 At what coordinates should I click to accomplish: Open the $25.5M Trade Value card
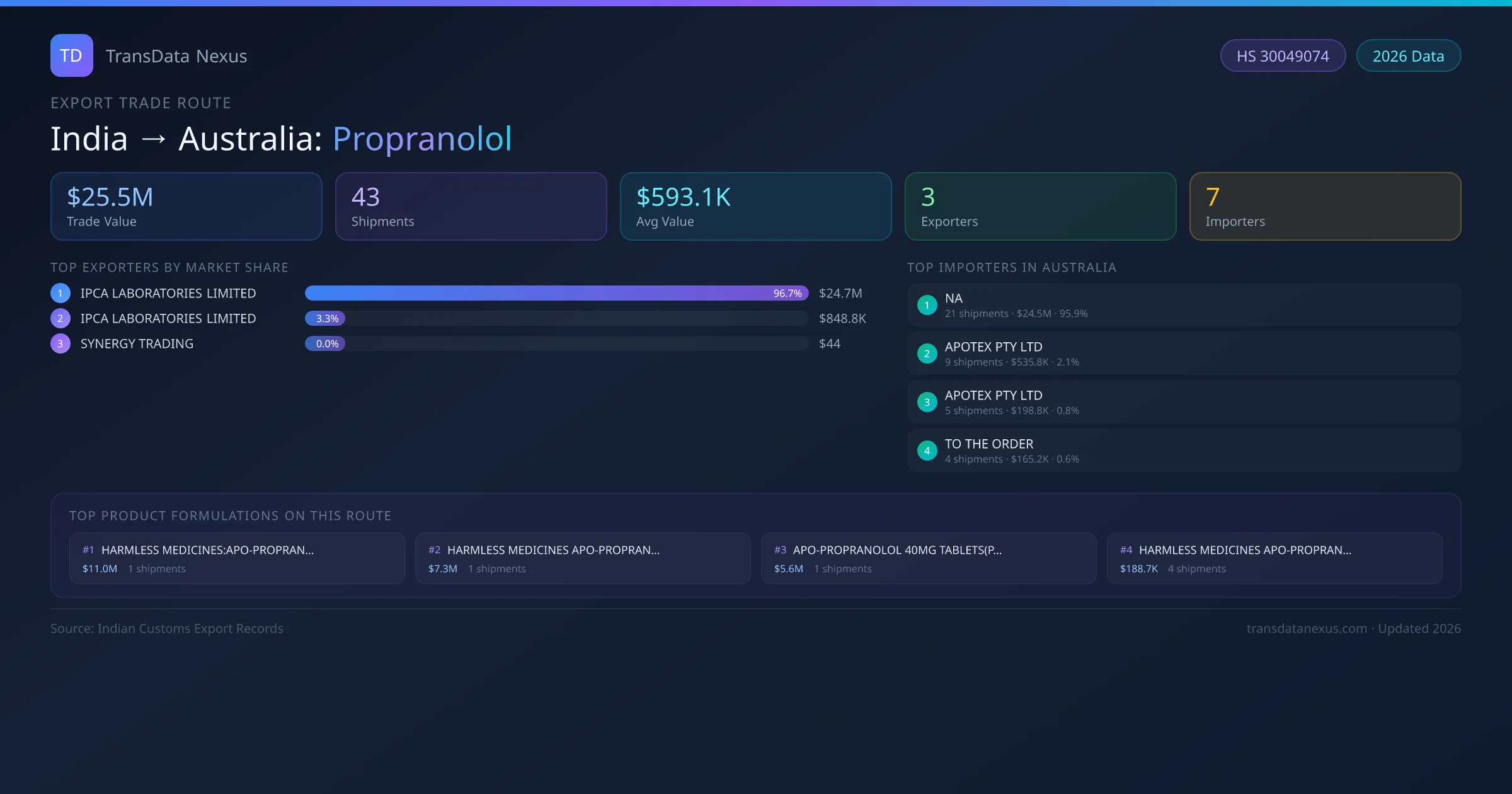click(x=186, y=207)
